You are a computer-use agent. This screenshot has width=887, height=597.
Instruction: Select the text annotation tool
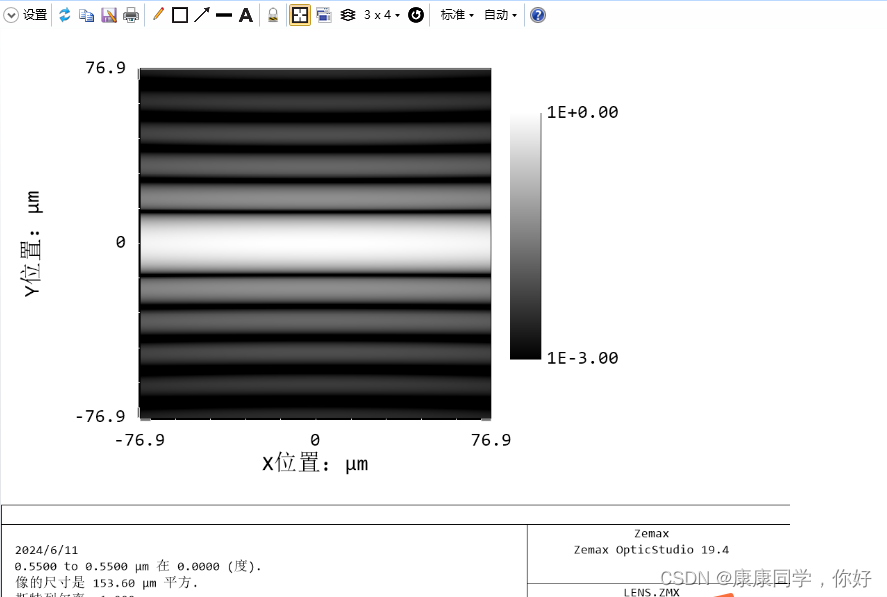pos(246,15)
